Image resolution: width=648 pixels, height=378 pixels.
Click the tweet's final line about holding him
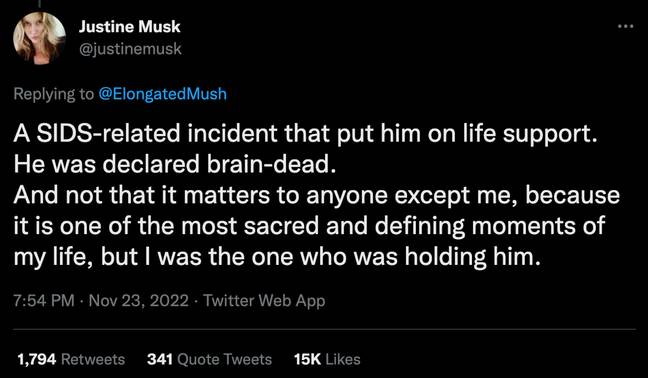pos(277,257)
